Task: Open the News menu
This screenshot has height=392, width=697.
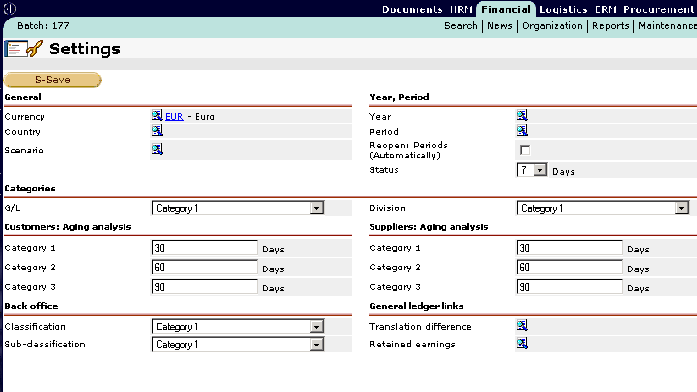Action: 500,26
